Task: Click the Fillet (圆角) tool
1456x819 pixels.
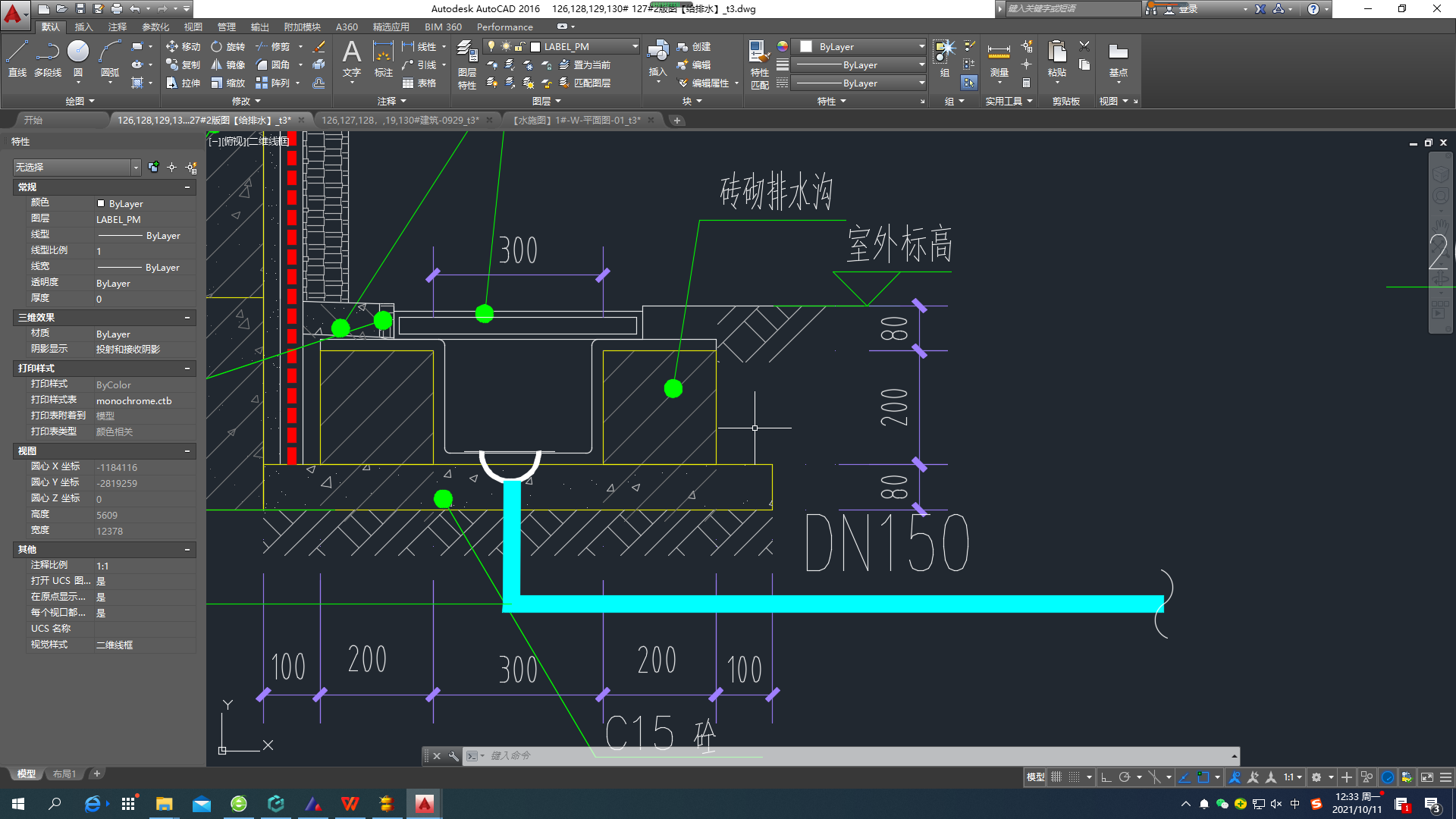Action: point(272,64)
